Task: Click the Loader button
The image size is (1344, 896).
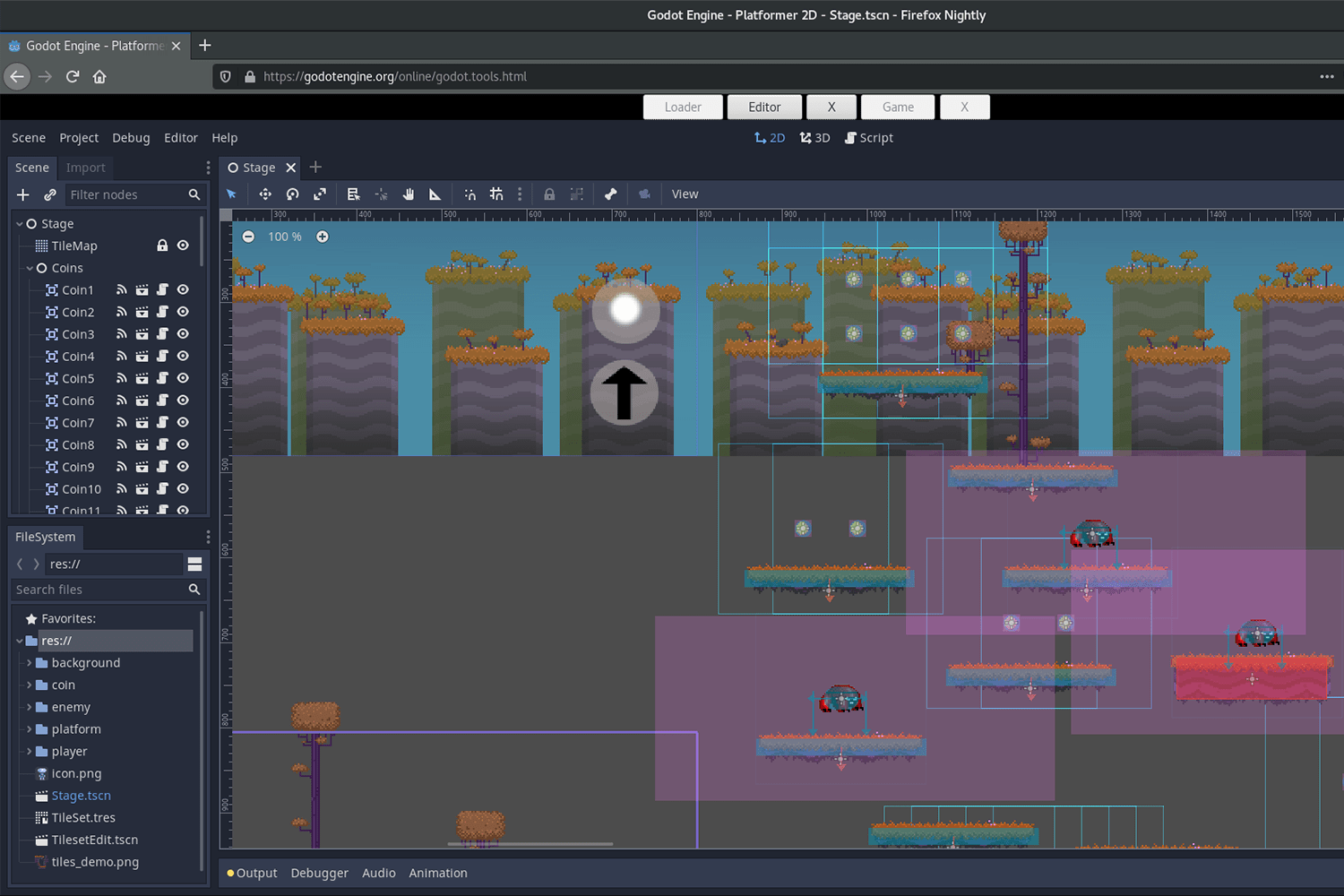Action: (x=683, y=107)
